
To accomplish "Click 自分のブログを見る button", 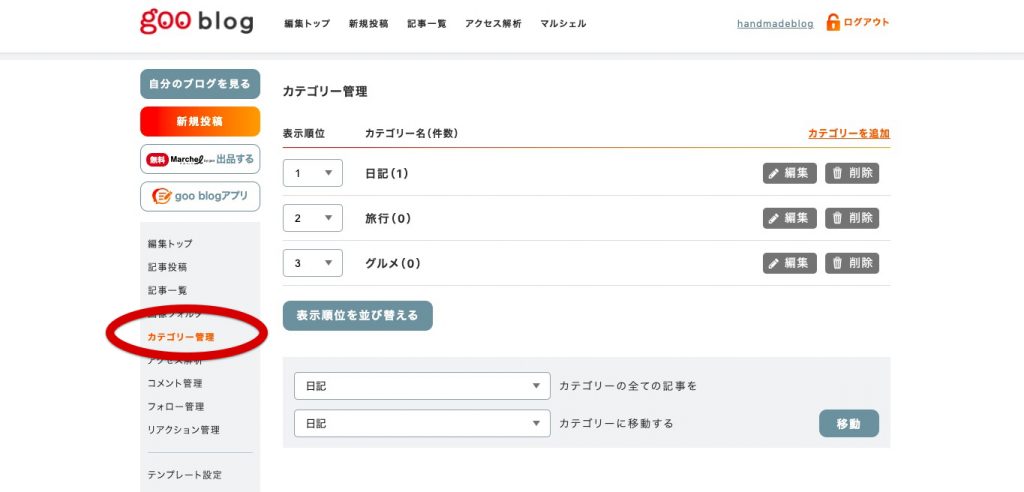I will [200, 84].
